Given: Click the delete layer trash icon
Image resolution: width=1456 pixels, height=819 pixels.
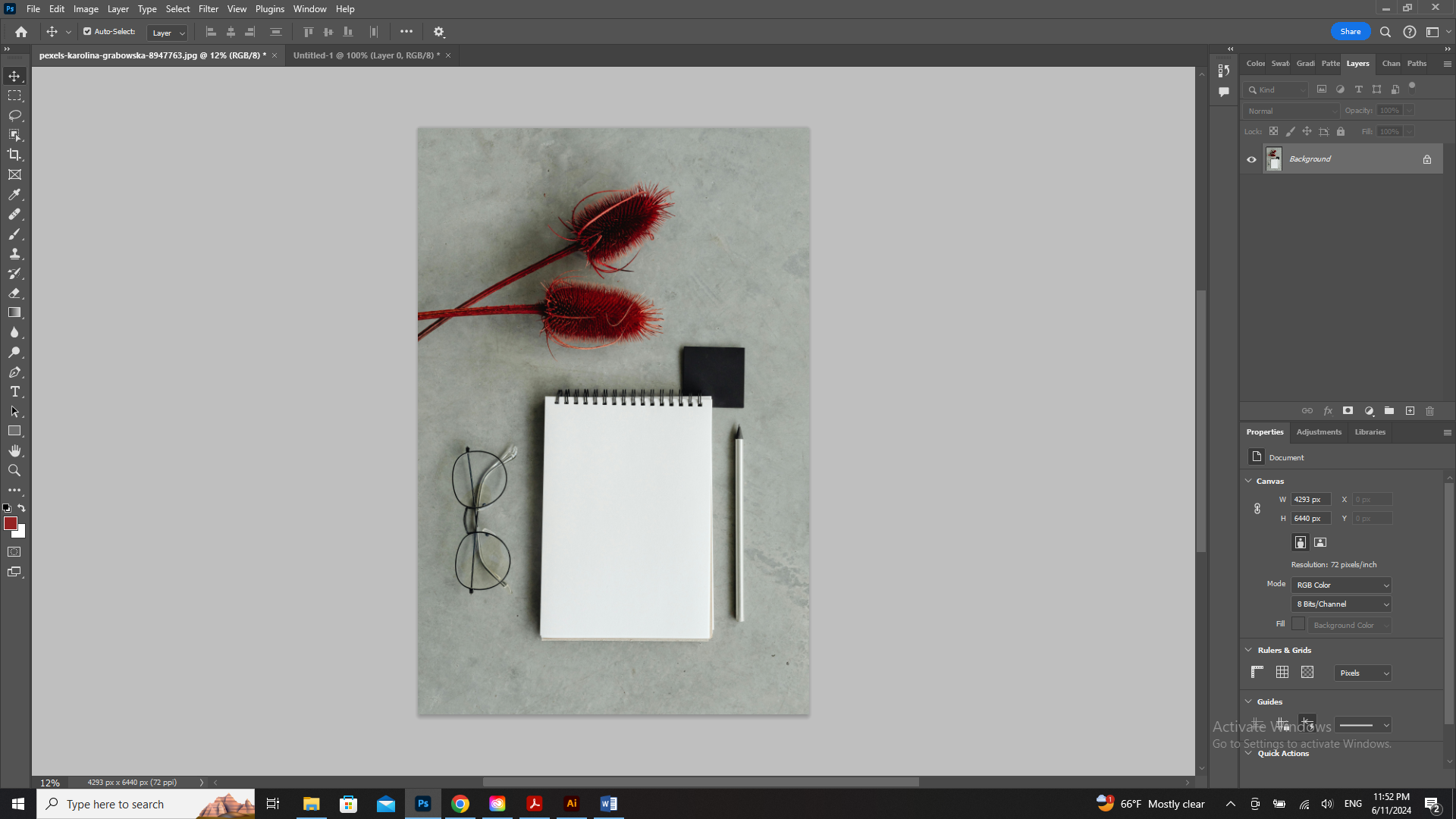Looking at the screenshot, I should [x=1429, y=410].
